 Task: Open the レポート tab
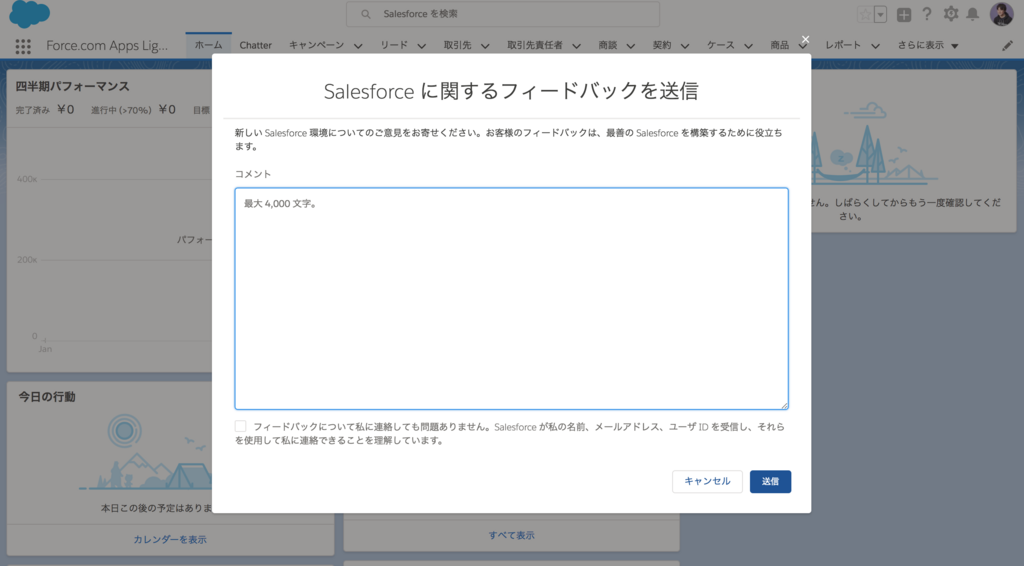coord(842,45)
